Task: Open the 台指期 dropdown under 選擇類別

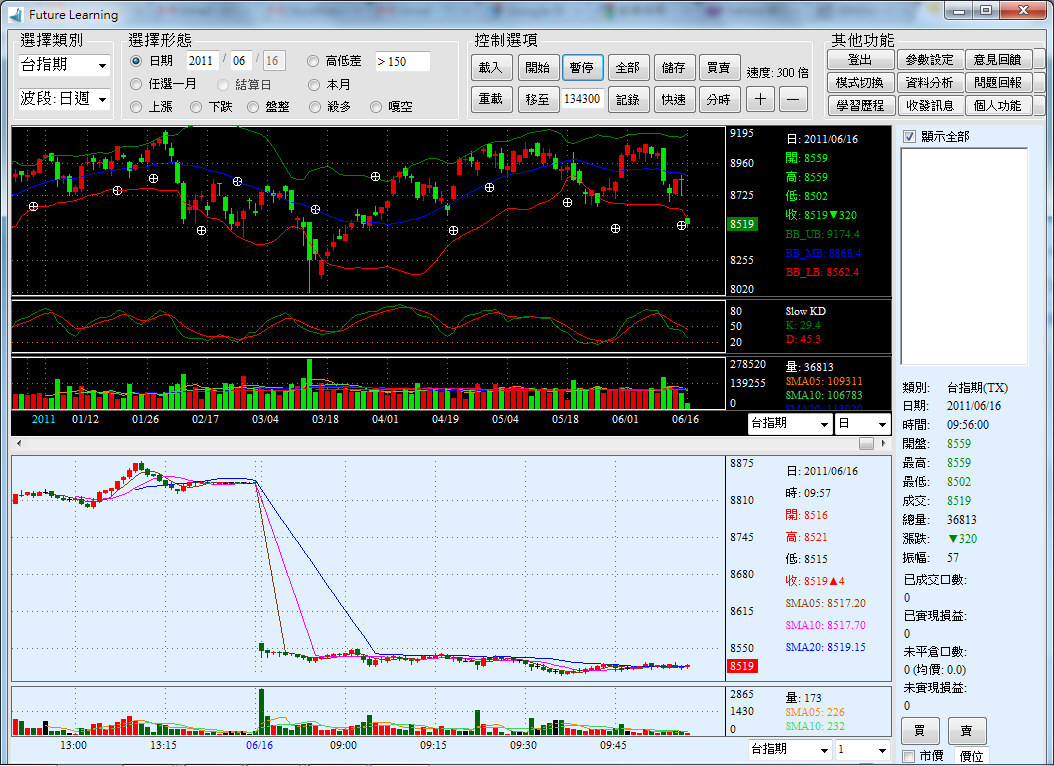Action: pyautogui.click(x=64, y=65)
